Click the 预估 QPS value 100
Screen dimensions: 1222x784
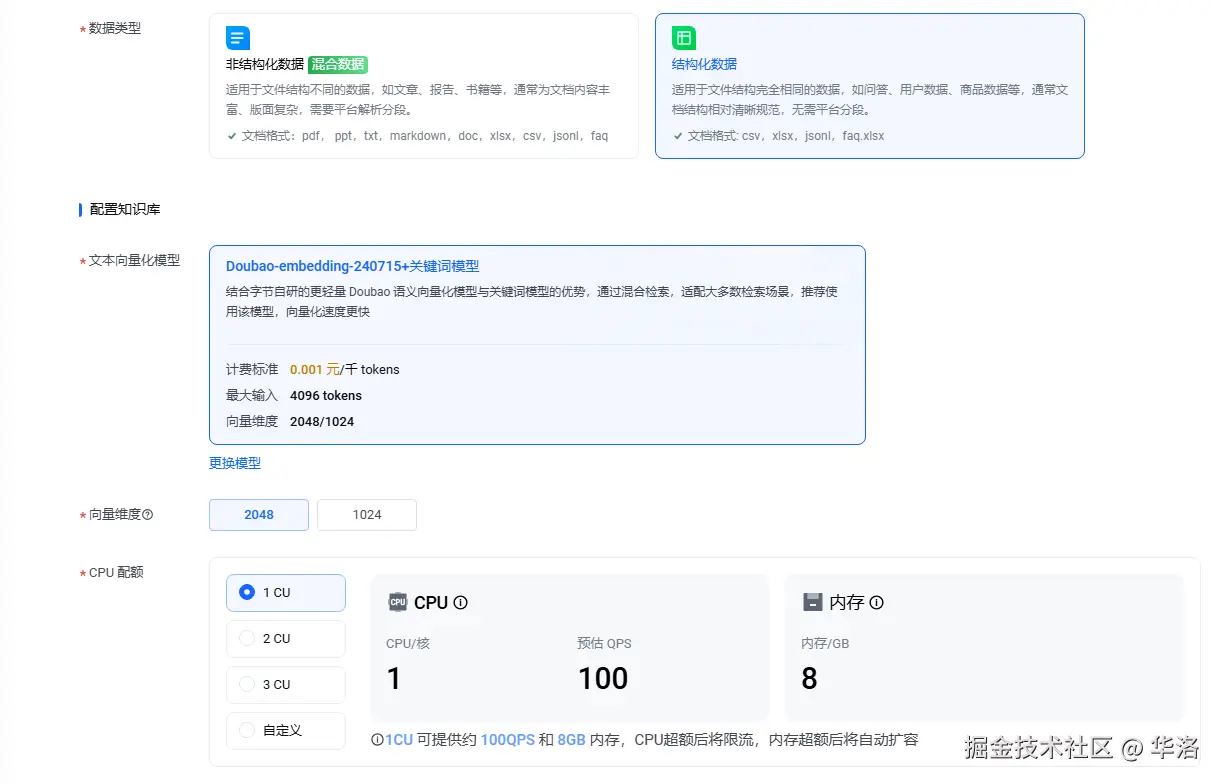pyautogui.click(x=603, y=679)
